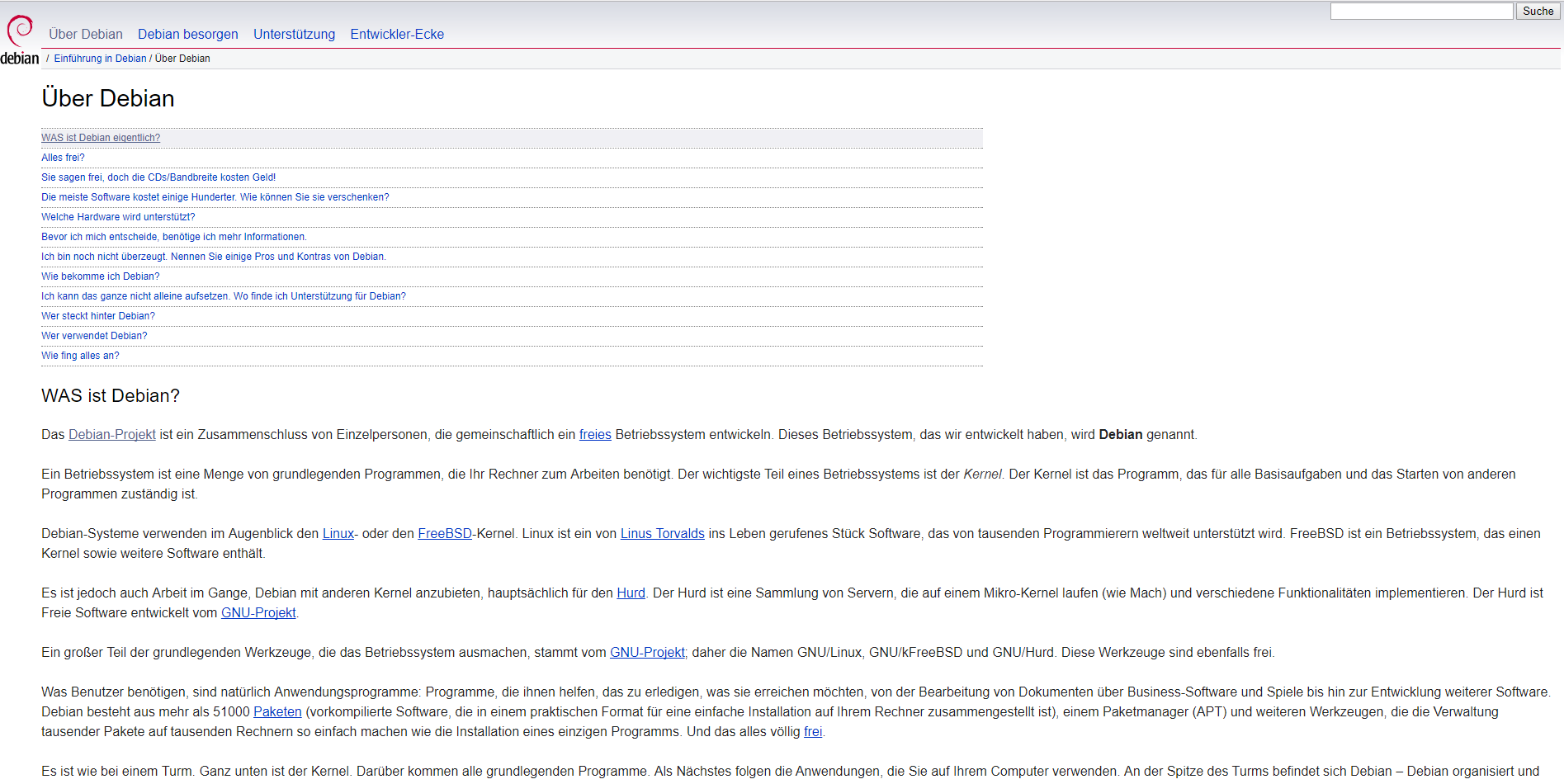Open the Debian besorgen menu item
Viewport: 1564px width, 784px height.
coord(188,34)
